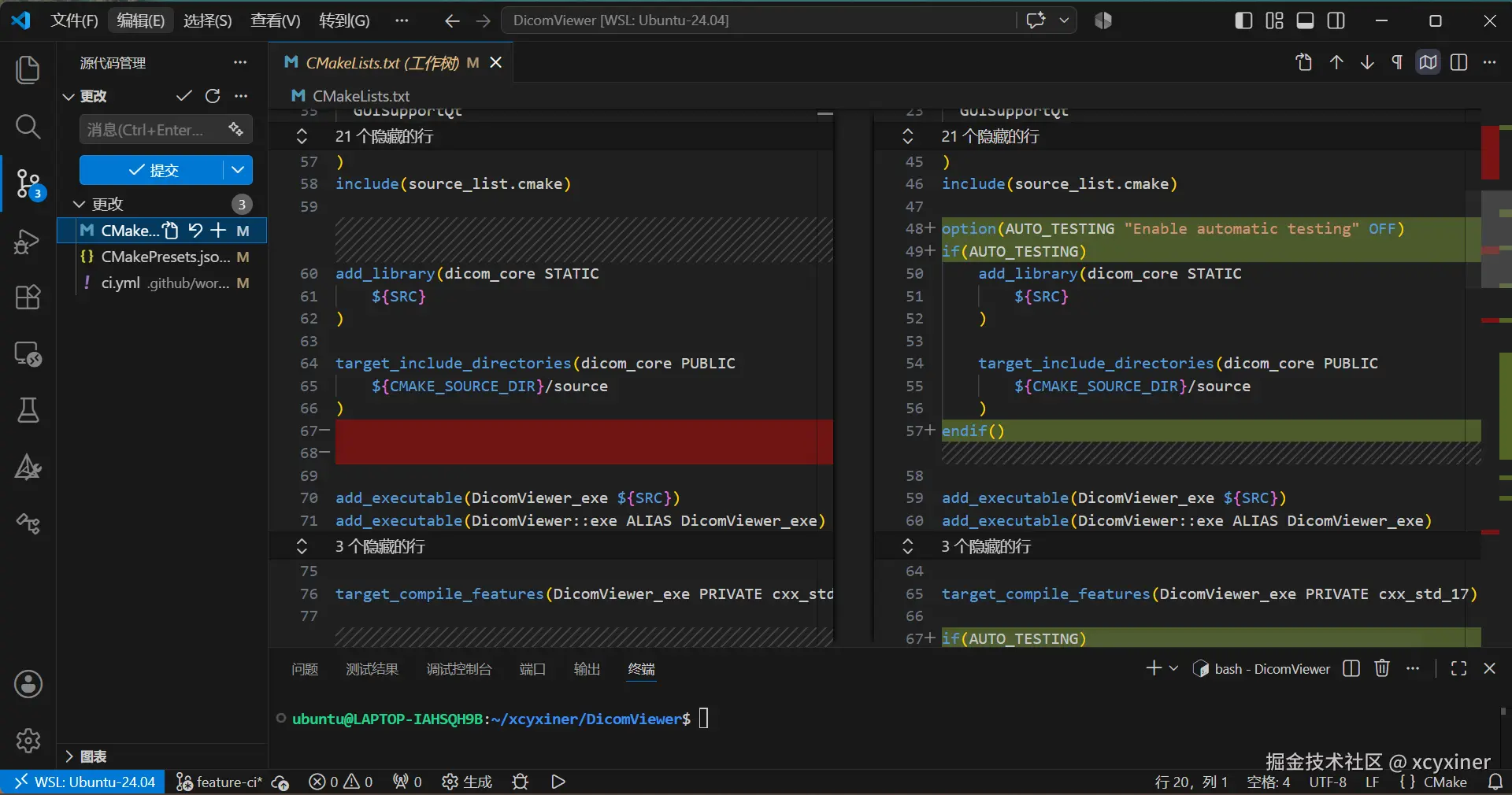The height and width of the screenshot is (795, 1512).
Task: Launch CMake target with play icon
Action: [x=558, y=782]
